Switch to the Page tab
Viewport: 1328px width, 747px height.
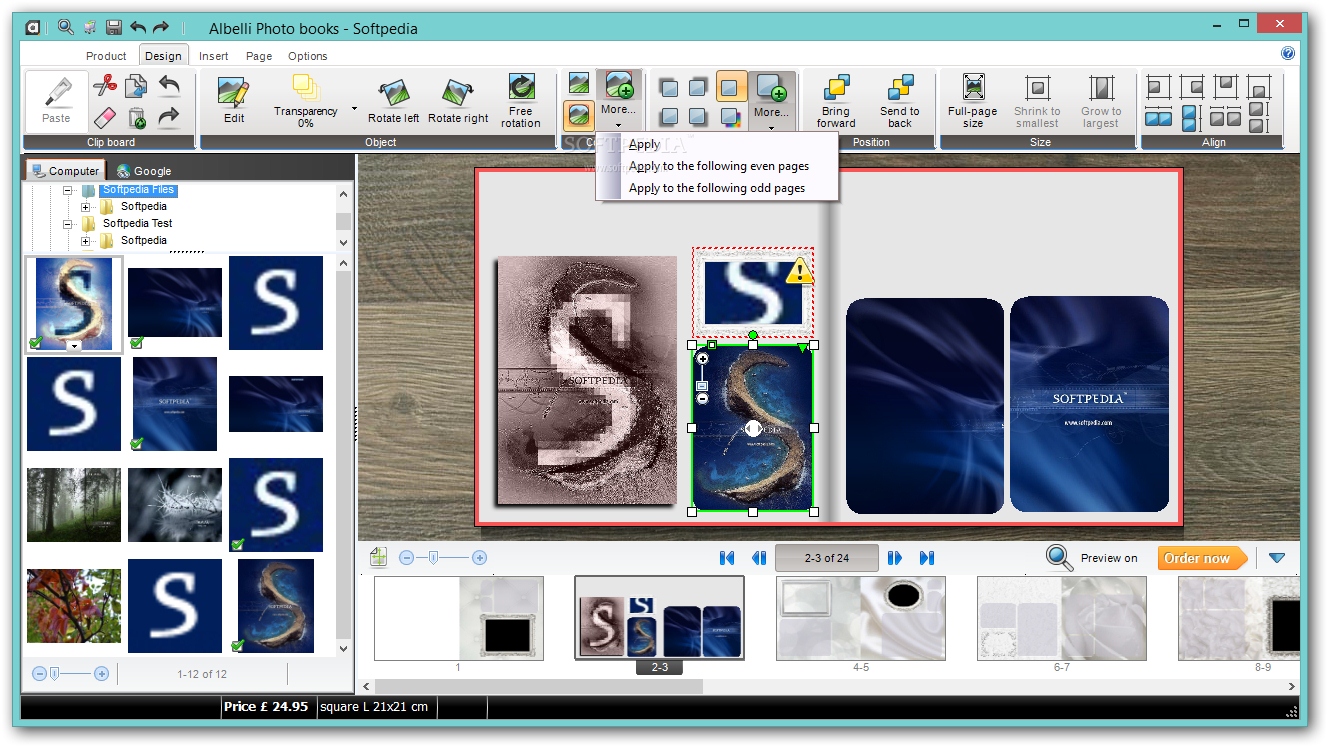point(259,56)
